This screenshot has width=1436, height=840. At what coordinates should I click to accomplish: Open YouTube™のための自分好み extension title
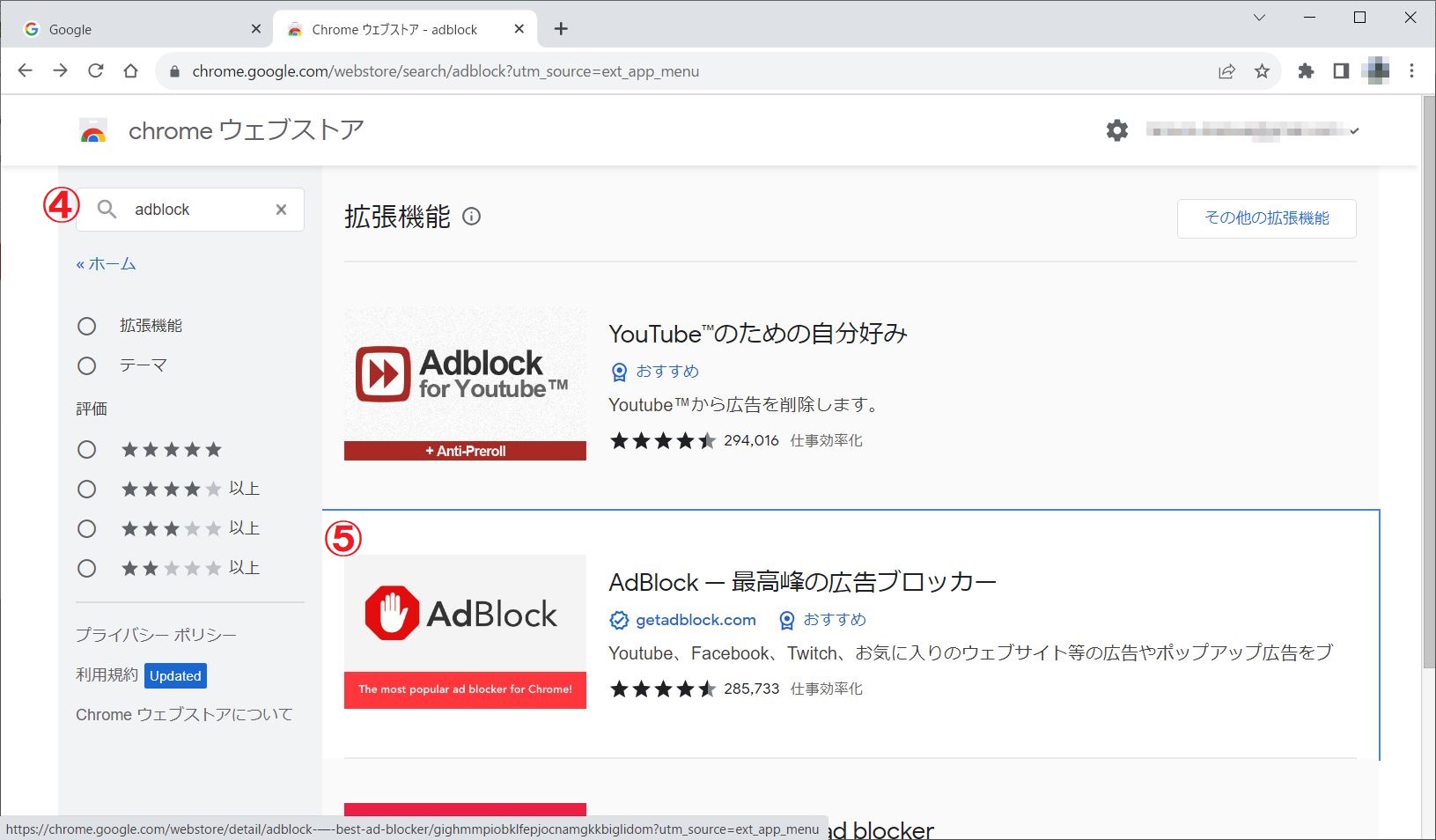[757, 334]
